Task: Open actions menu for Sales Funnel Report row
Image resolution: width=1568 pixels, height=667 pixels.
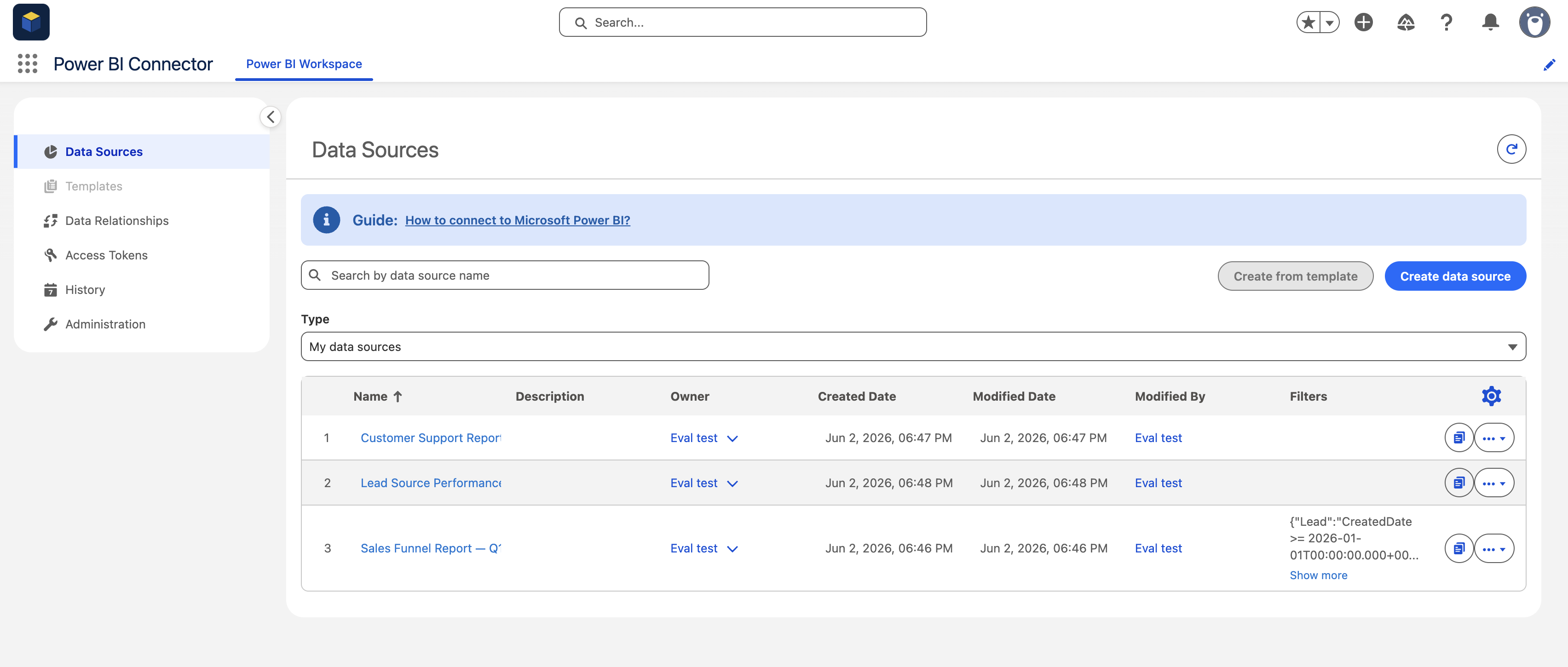Action: 1494,548
